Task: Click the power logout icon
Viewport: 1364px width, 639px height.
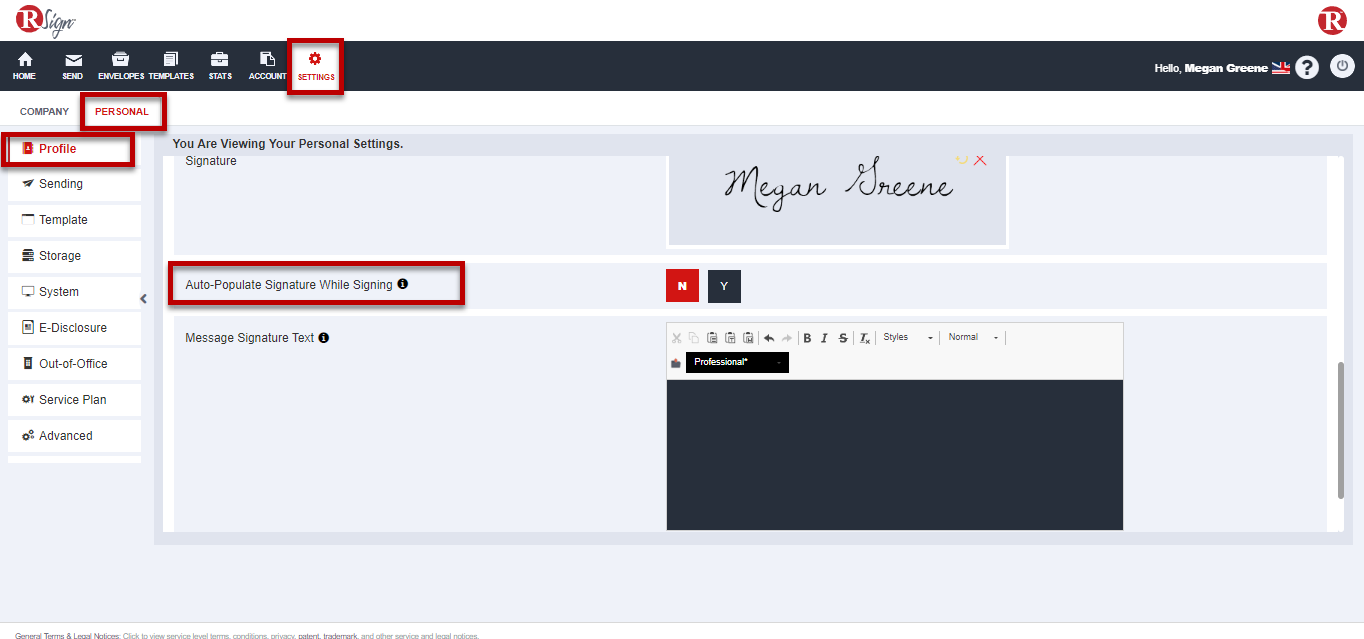Action: pyautogui.click(x=1342, y=67)
